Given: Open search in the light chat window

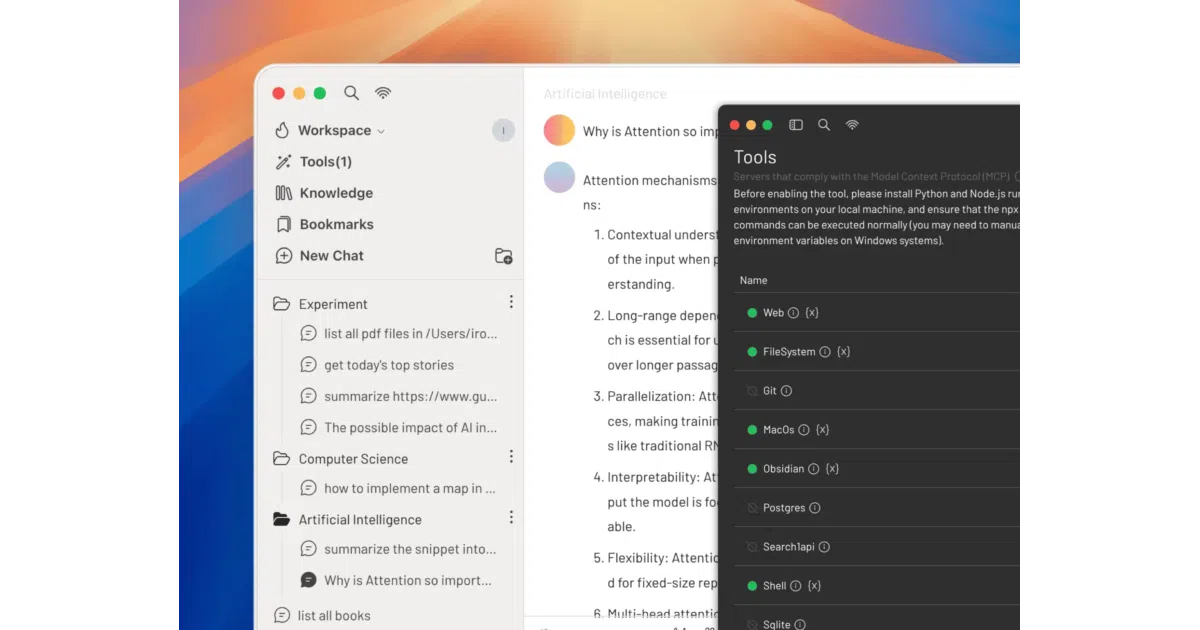Looking at the screenshot, I should (x=351, y=93).
